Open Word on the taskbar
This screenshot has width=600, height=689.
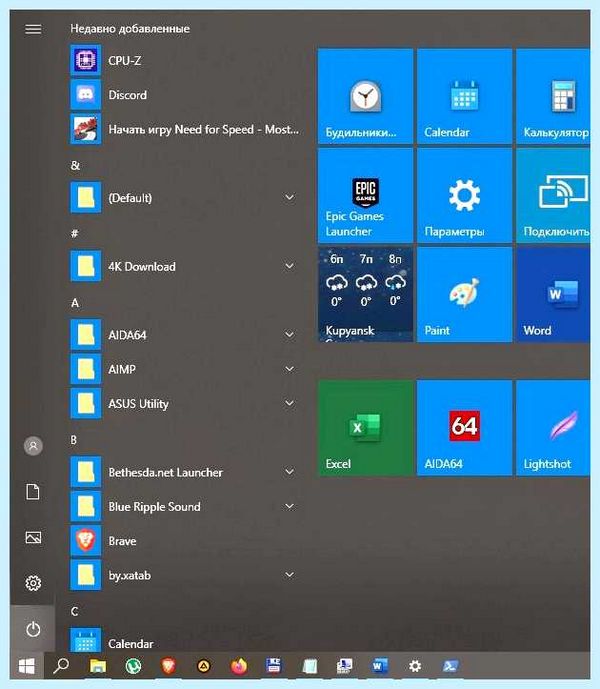(x=380, y=666)
